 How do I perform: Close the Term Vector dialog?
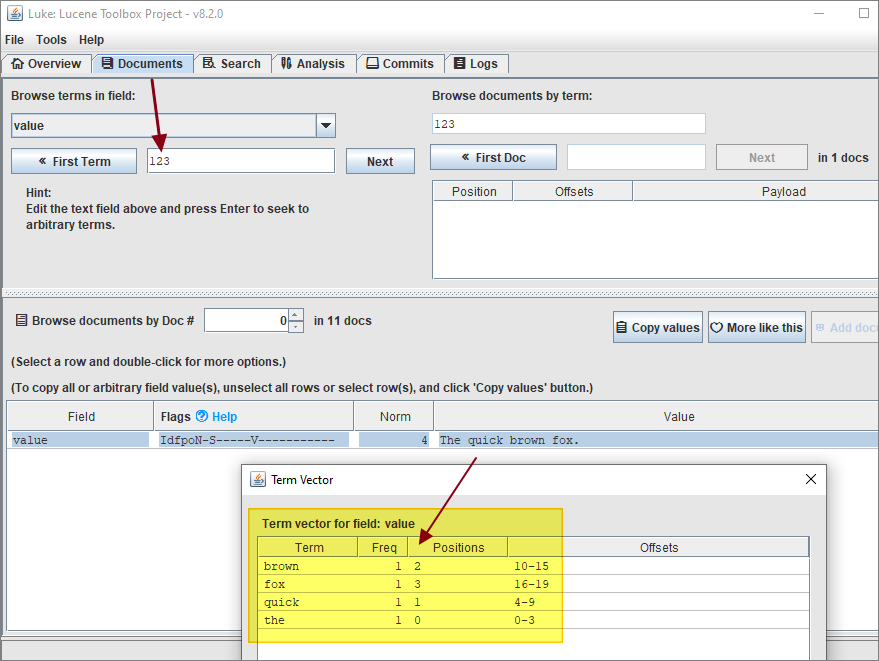(811, 480)
